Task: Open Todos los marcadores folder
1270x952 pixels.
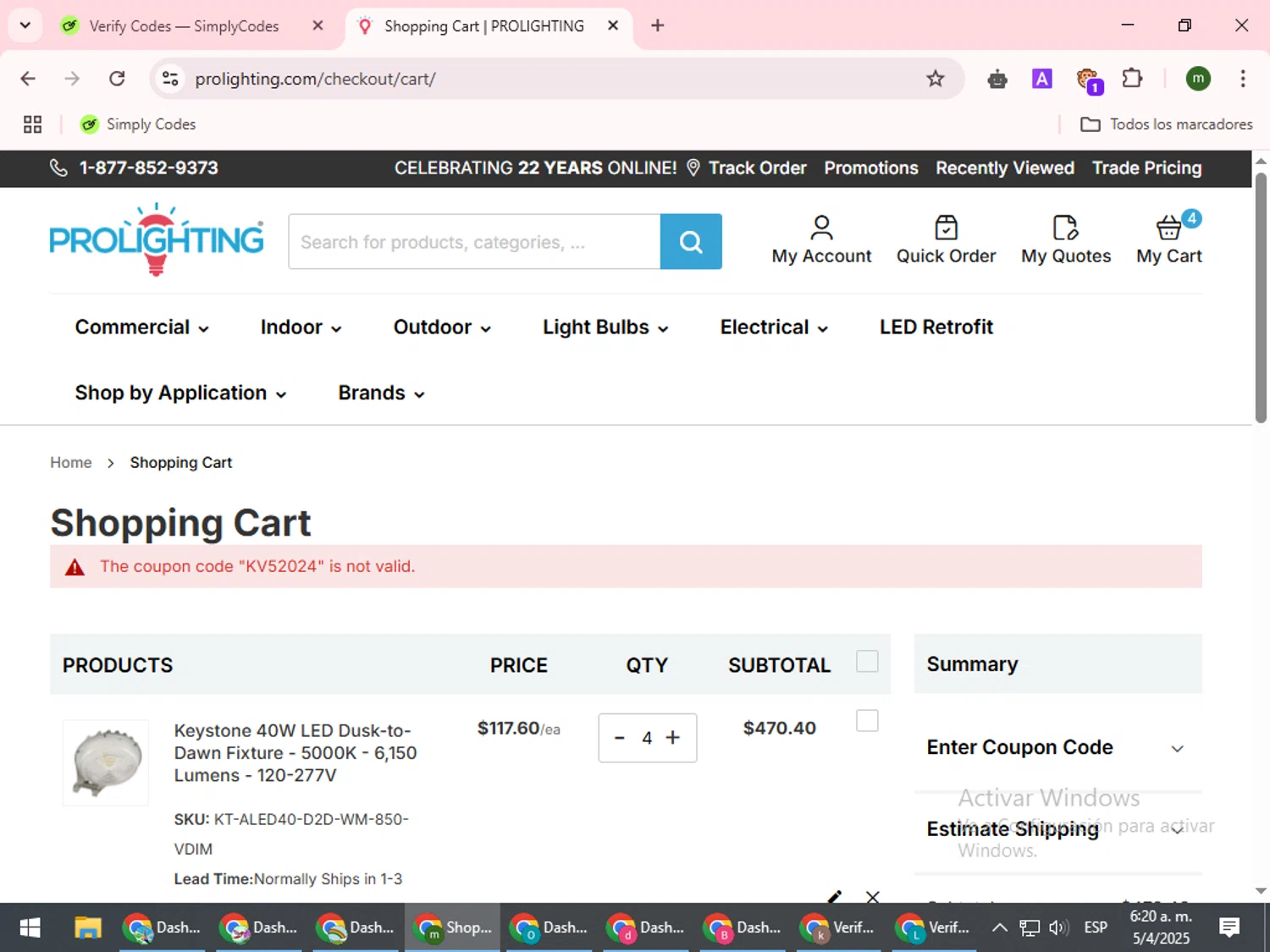Action: point(1166,124)
